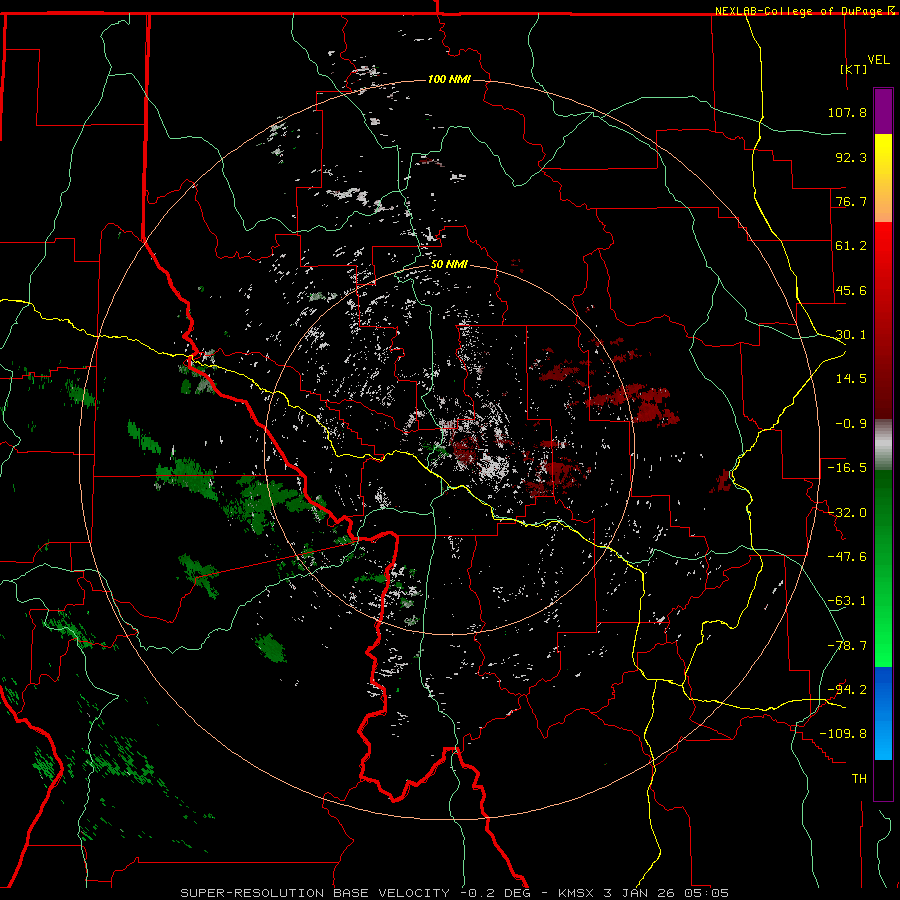Viewport: 900px width, 900px height.
Task: Select the -47.6 value on velocity scale
Action: pyautogui.click(x=847, y=557)
